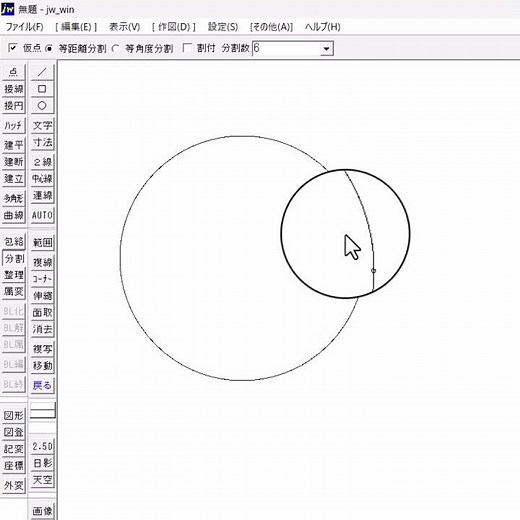The height and width of the screenshot is (520, 520).
Task: Select the 範囲 range selection tool
Action: click(x=42, y=242)
